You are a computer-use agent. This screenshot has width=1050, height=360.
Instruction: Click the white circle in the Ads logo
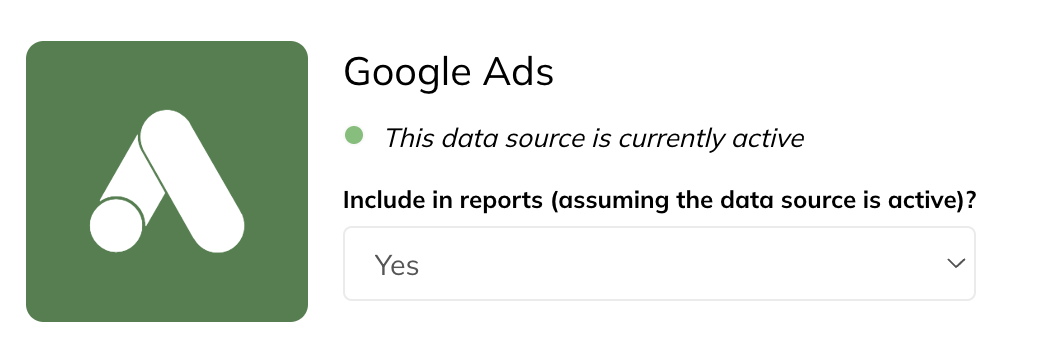117,226
